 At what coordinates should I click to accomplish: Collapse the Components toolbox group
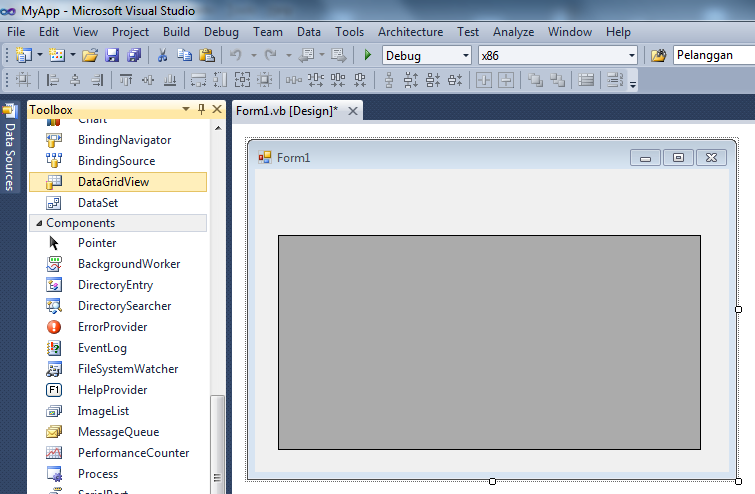coord(39,223)
